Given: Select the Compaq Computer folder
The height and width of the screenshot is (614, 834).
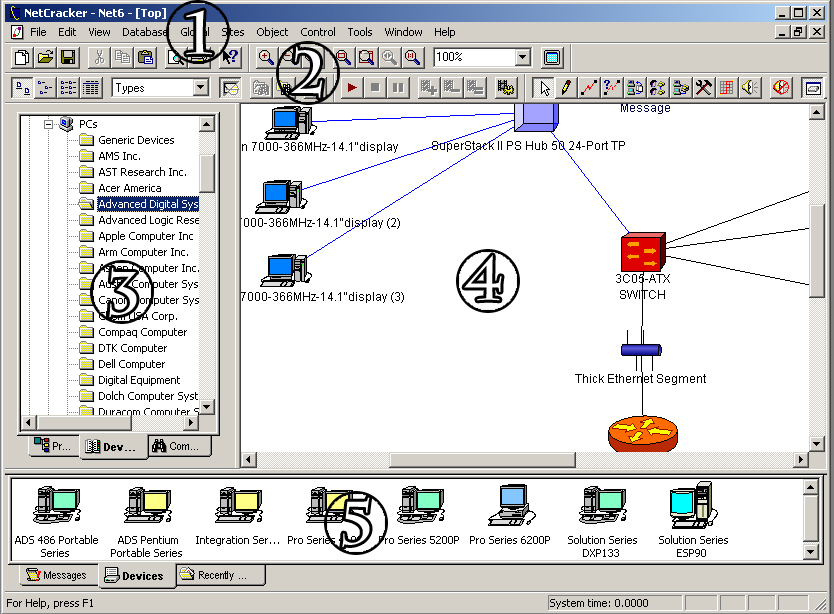Looking at the screenshot, I should 143,332.
